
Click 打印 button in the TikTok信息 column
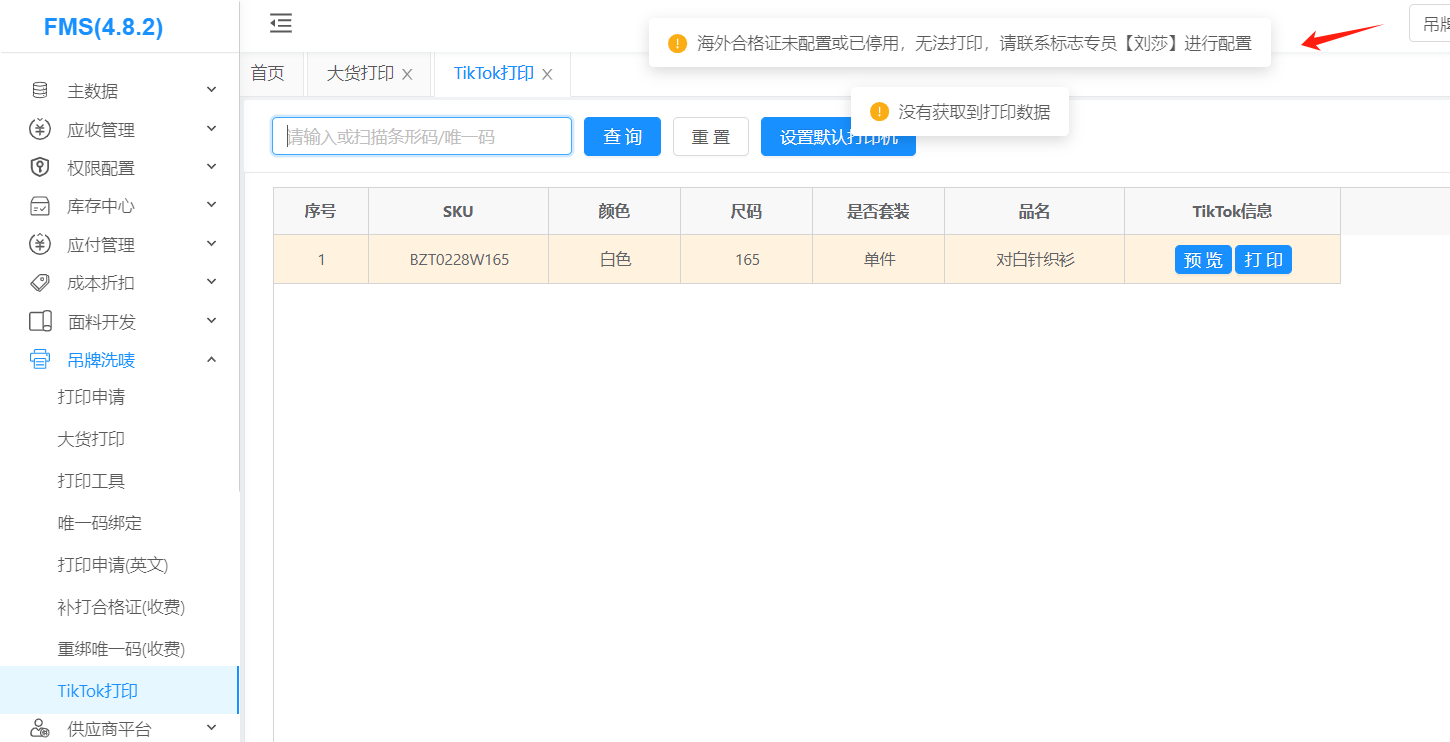pyautogui.click(x=1263, y=260)
